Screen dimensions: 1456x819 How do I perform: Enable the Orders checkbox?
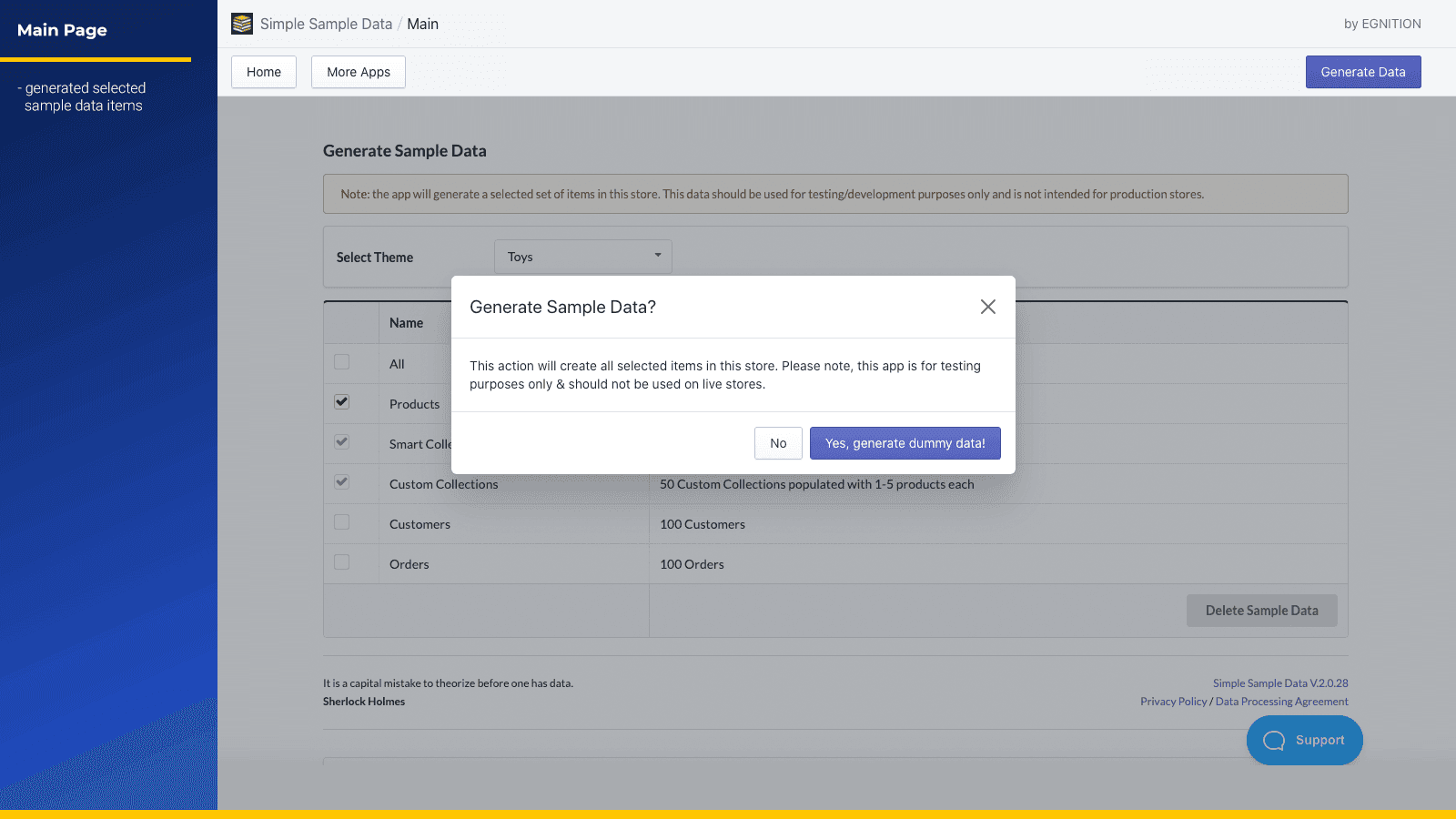click(340, 561)
